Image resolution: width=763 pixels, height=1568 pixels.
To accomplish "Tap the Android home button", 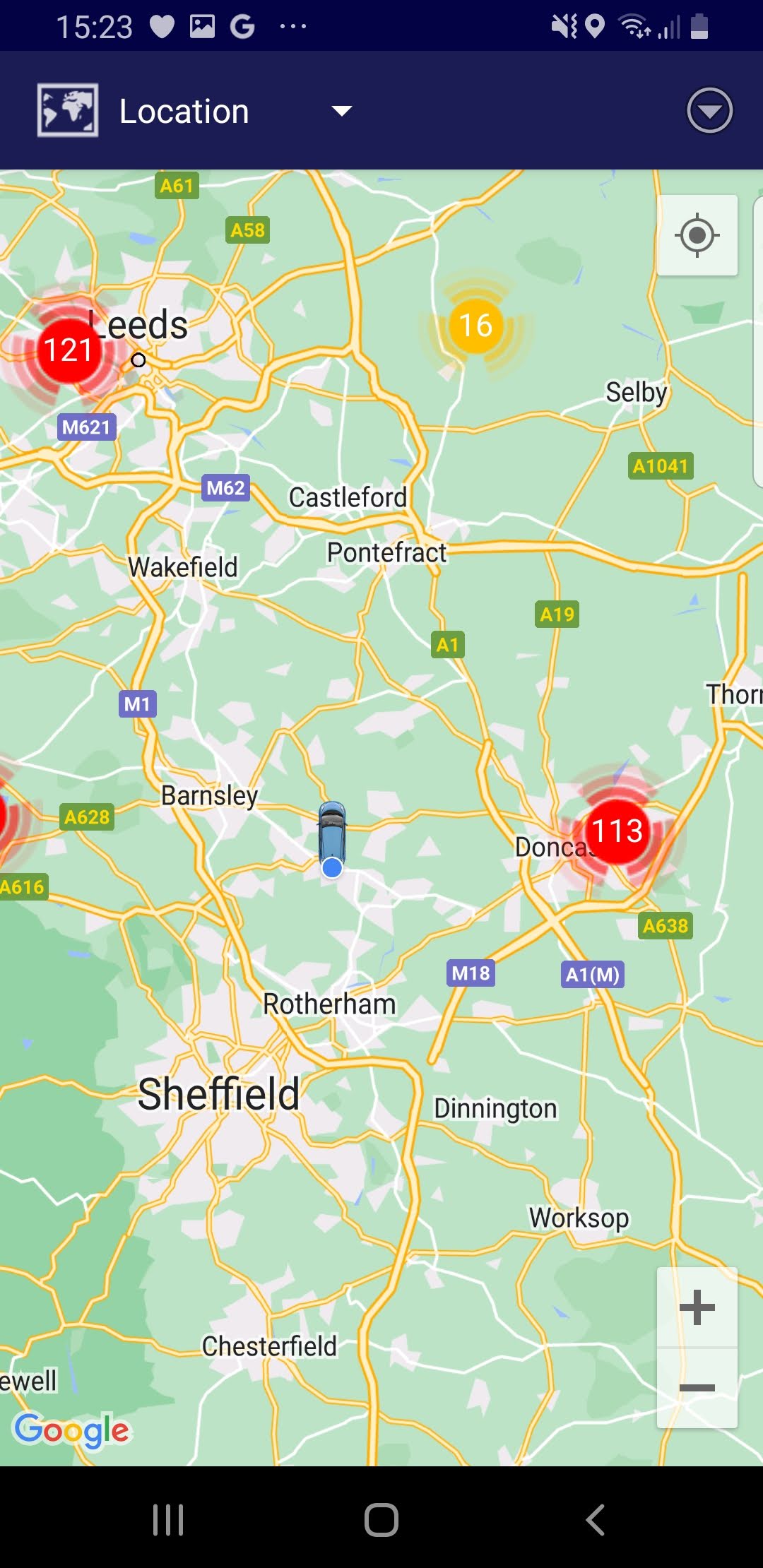I will pos(381,1519).
